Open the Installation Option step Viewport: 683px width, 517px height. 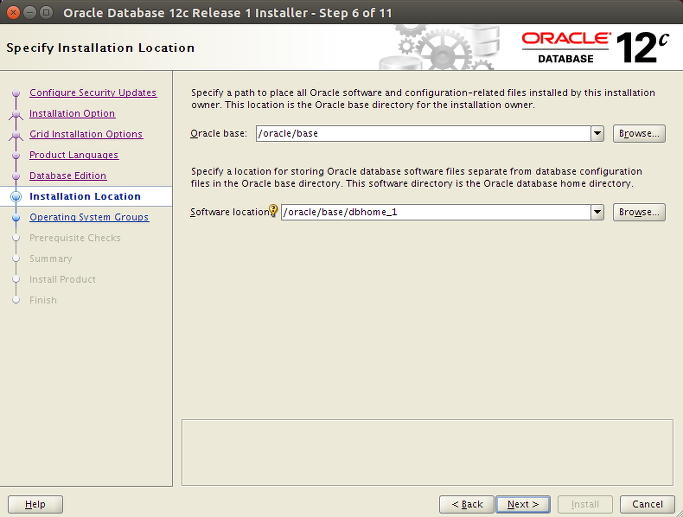[x=72, y=113]
